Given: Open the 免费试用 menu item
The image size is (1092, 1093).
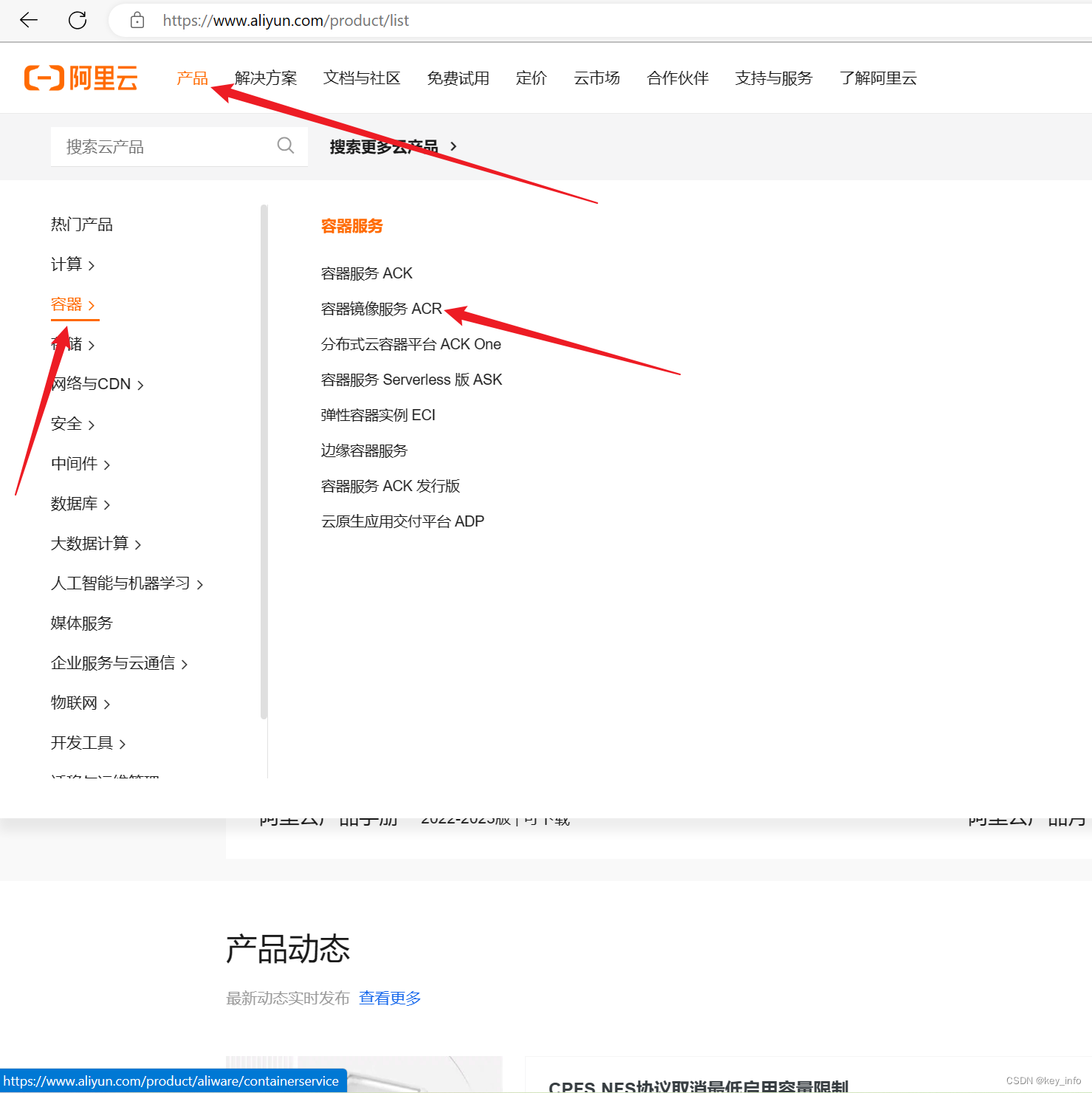Looking at the screenshot, I should pyautogui.click(x=459, y=78).
